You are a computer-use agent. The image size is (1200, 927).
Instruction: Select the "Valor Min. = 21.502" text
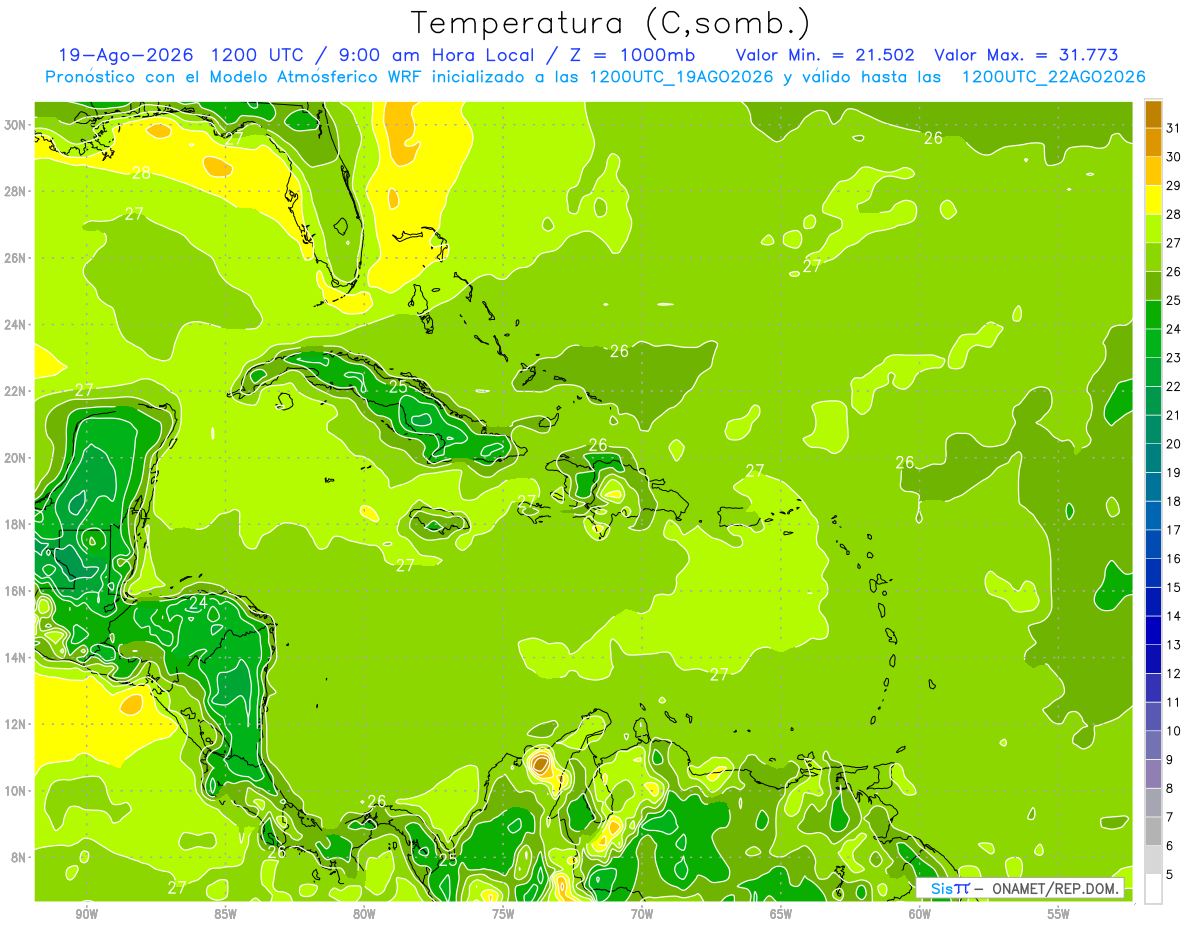point(825,55)
